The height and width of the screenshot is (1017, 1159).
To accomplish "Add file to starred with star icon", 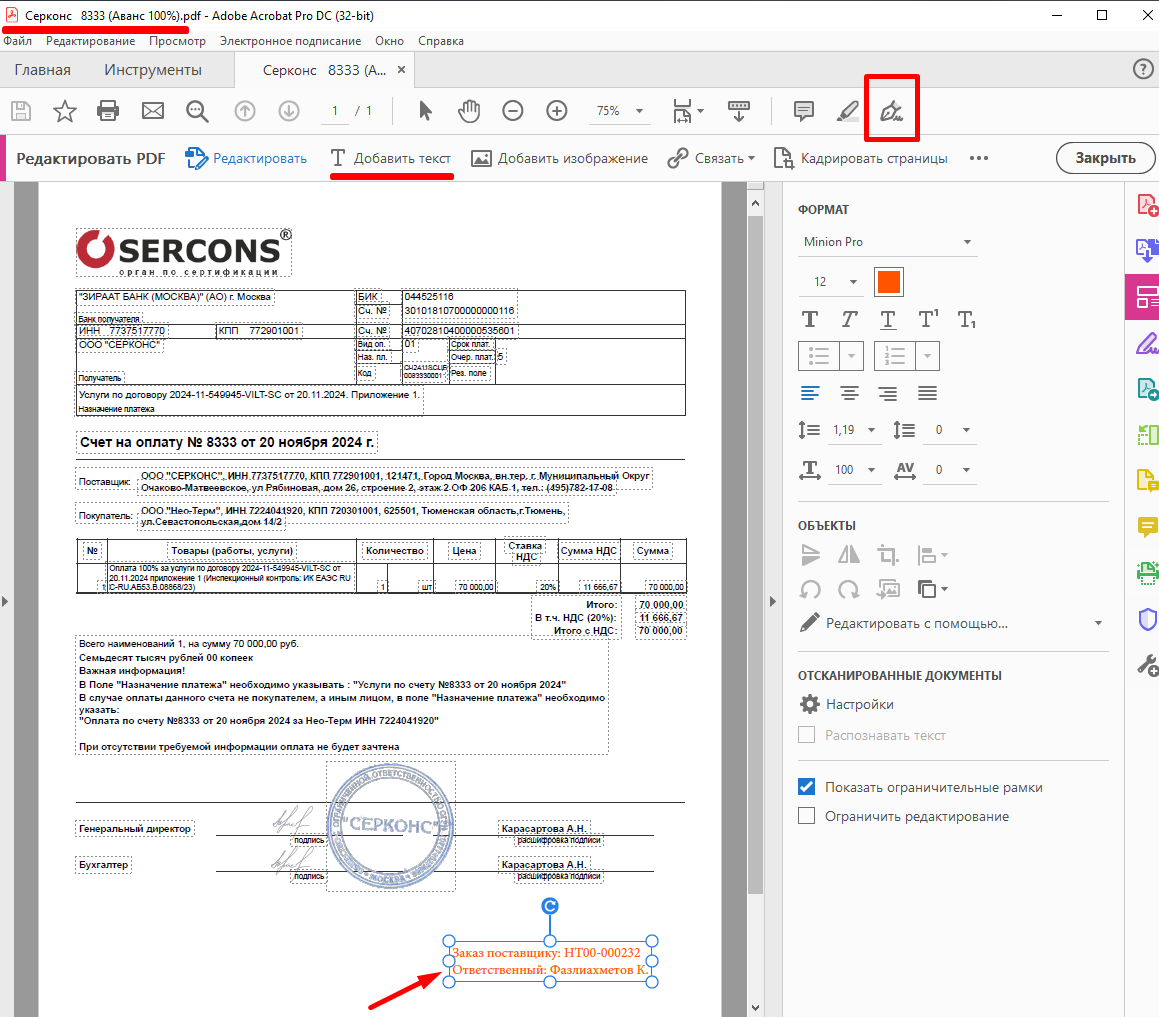I will click(65, 111).
